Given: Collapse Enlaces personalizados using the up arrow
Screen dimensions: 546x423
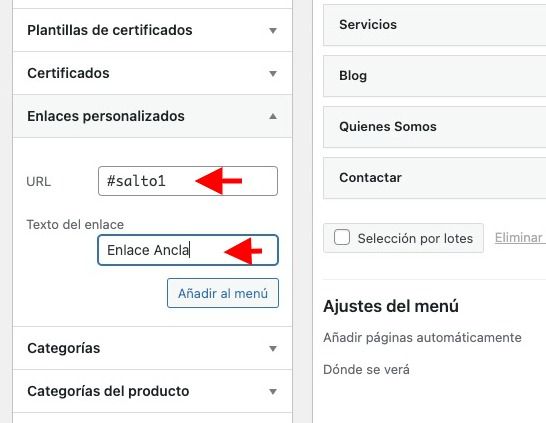Looking at the screenshot, I should point(273,116).
